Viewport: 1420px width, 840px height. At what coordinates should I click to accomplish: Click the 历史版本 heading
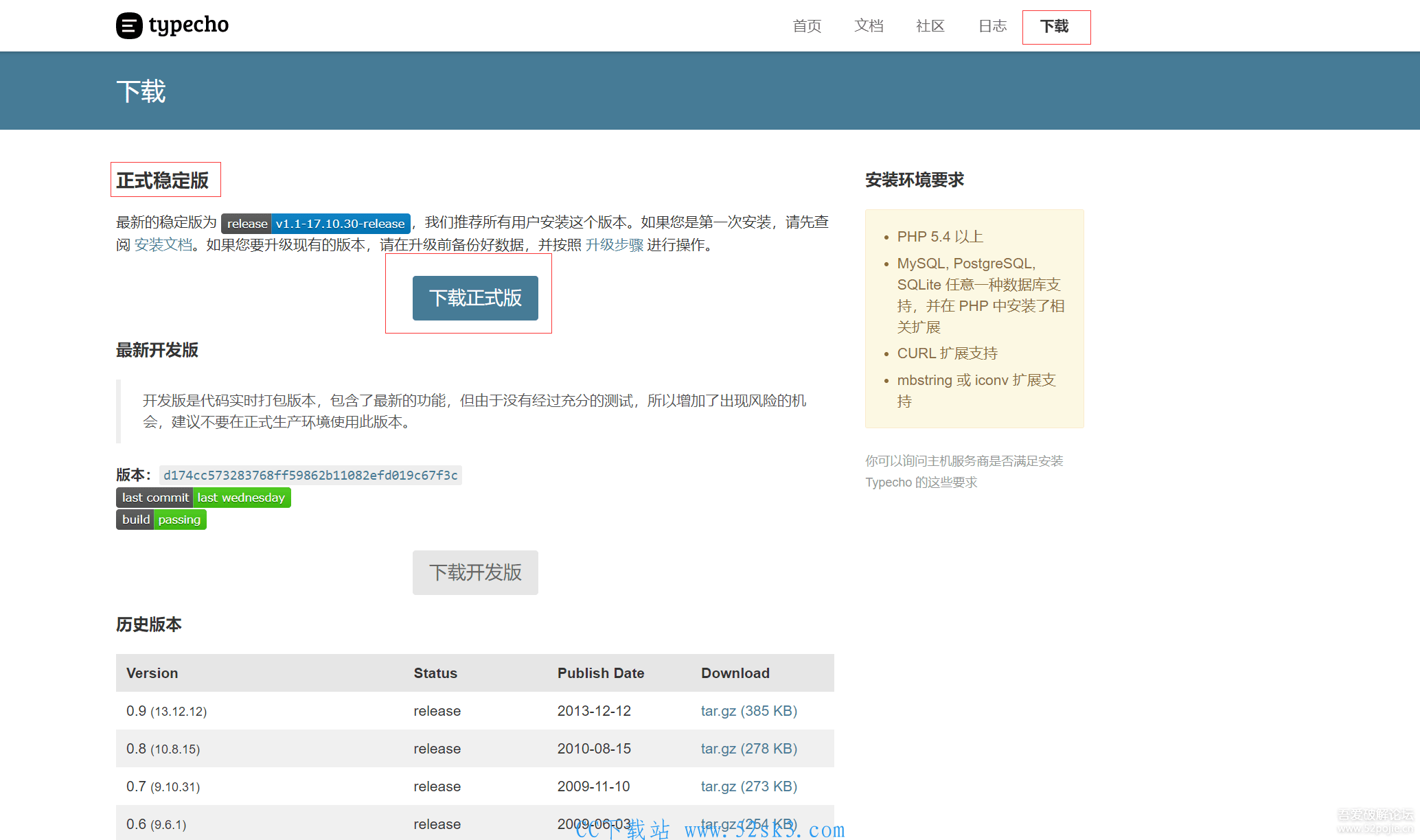[149, 625]
